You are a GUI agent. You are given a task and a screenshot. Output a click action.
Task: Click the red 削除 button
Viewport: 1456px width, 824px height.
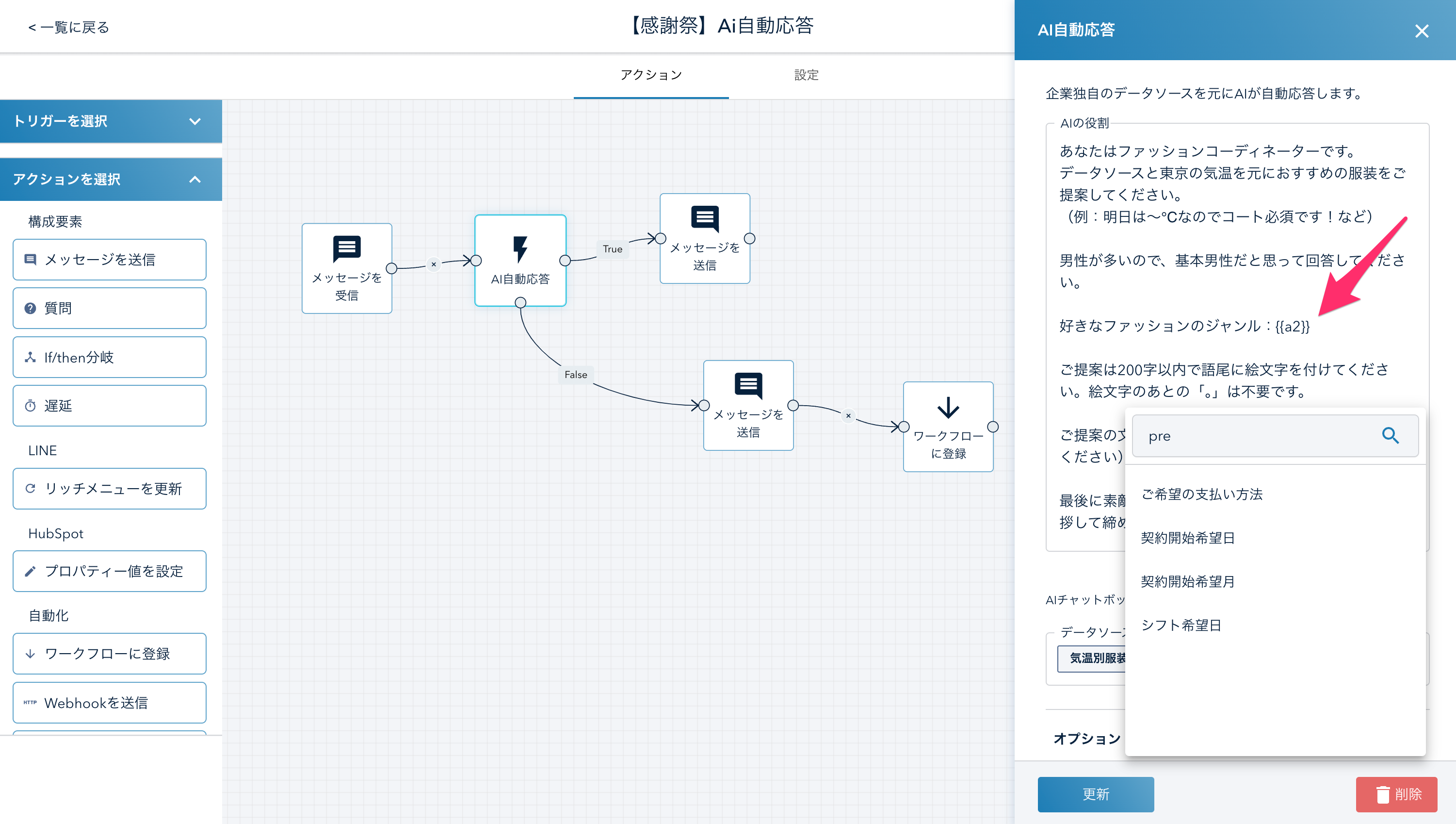click(x=1396, y=794)
